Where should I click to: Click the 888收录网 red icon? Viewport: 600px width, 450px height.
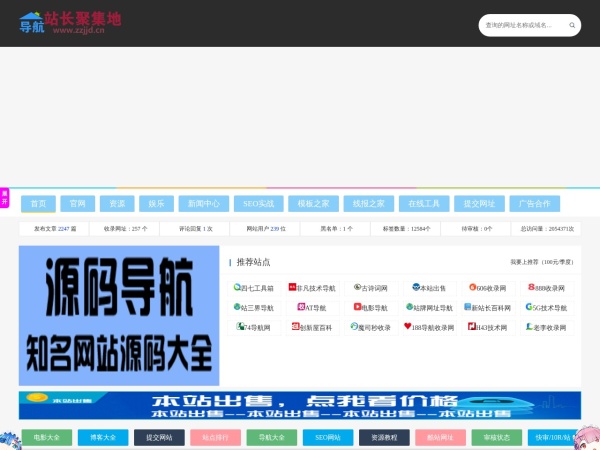(532, 287)
